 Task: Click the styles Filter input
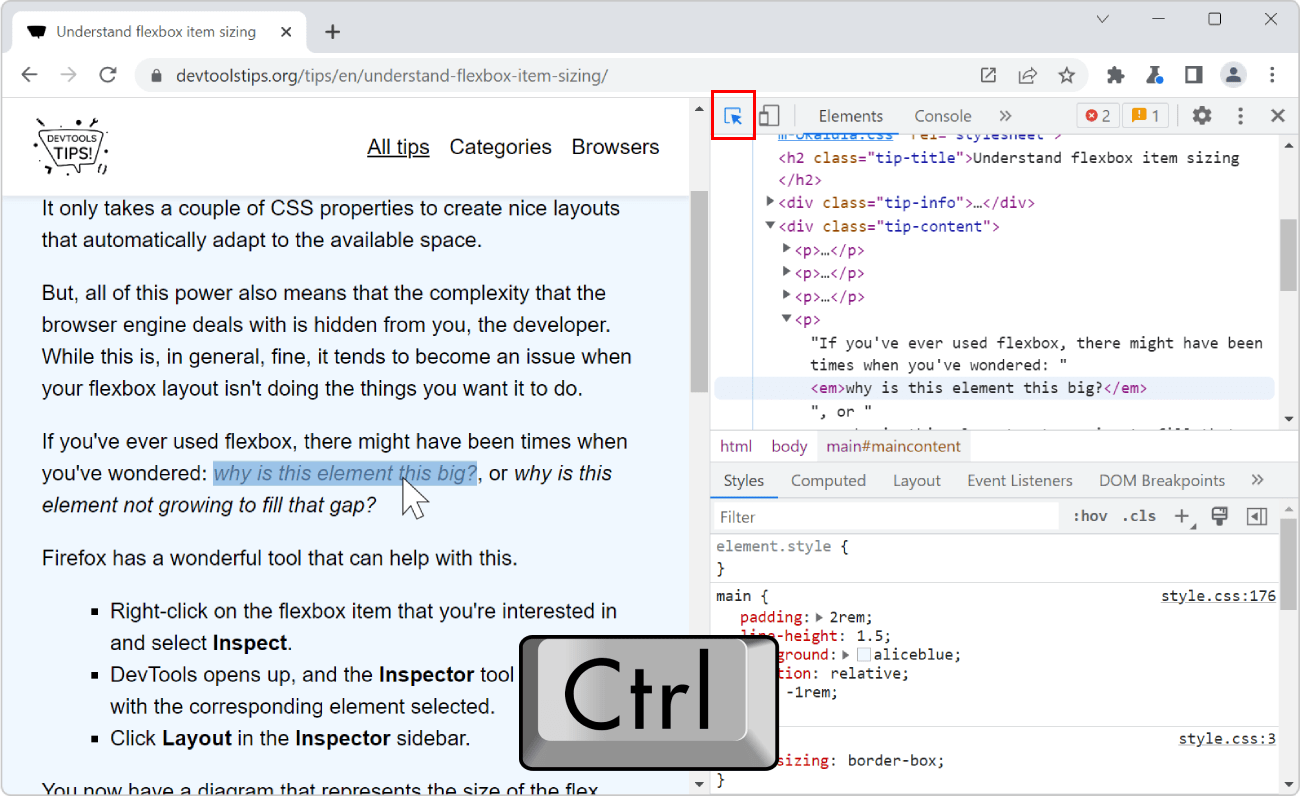click(x=886, y=516)
